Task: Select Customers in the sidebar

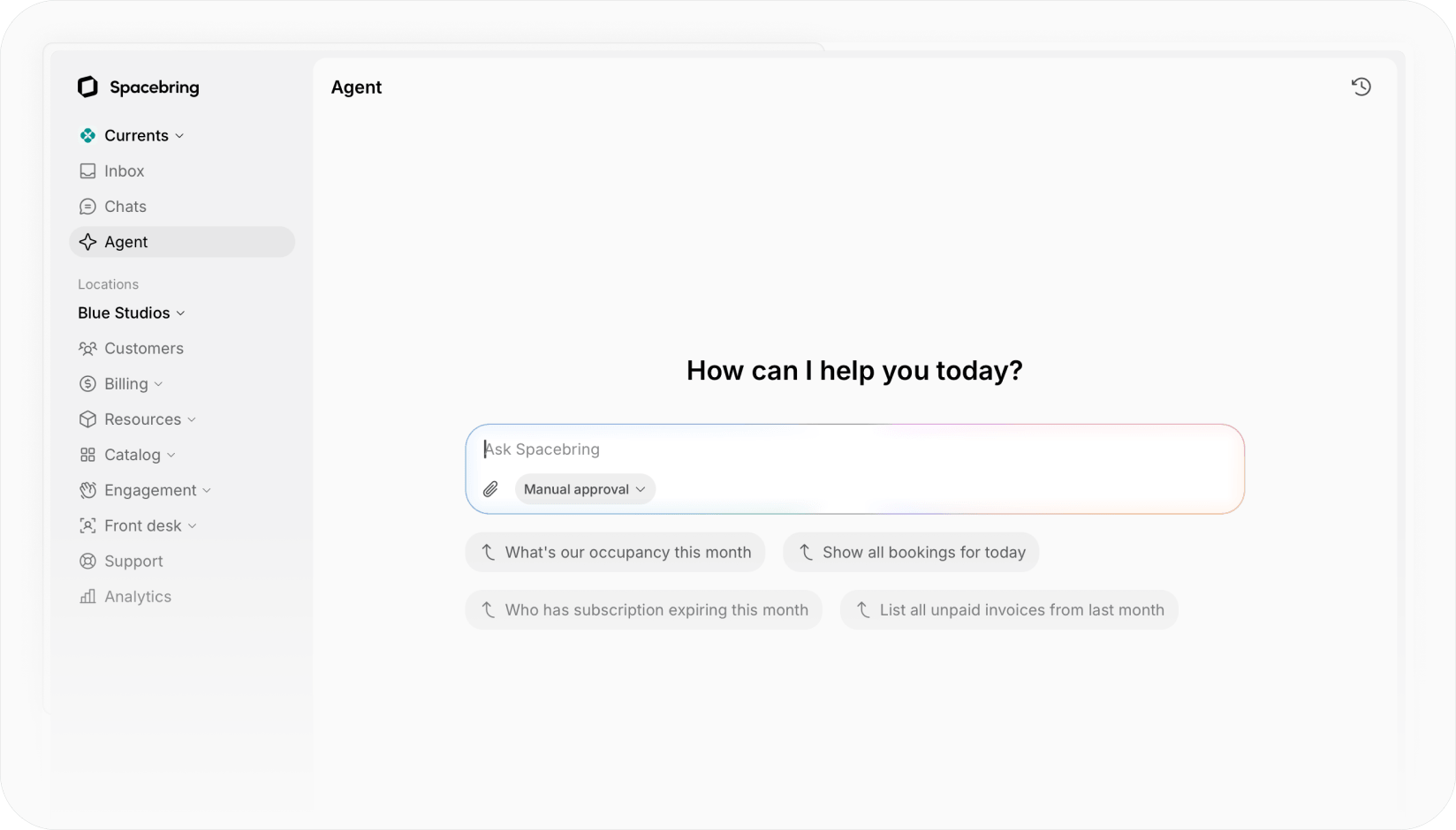Action: tap(182, 349)
